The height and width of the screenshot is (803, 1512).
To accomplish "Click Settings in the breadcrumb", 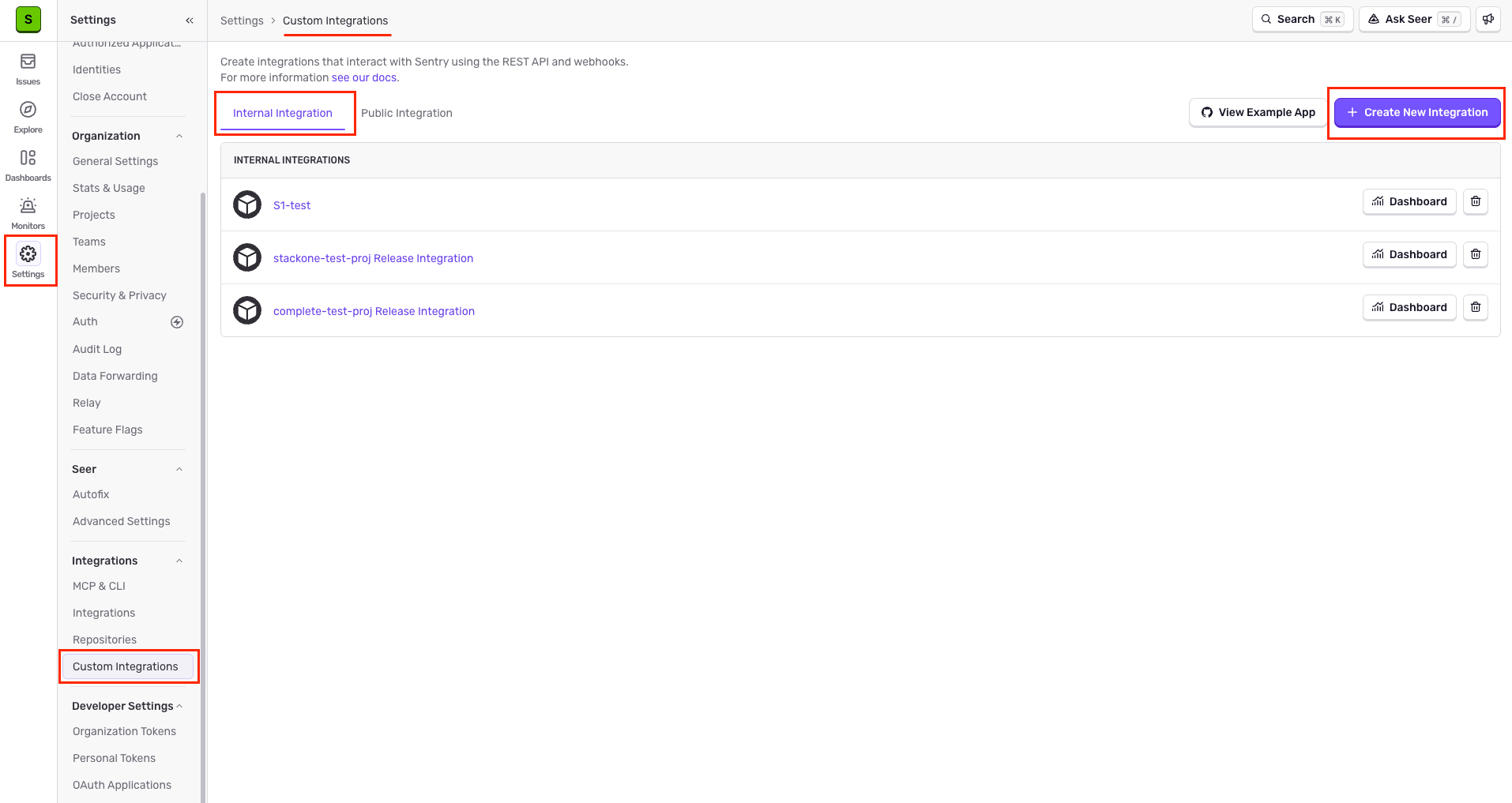I will click(x=242, y=21).
